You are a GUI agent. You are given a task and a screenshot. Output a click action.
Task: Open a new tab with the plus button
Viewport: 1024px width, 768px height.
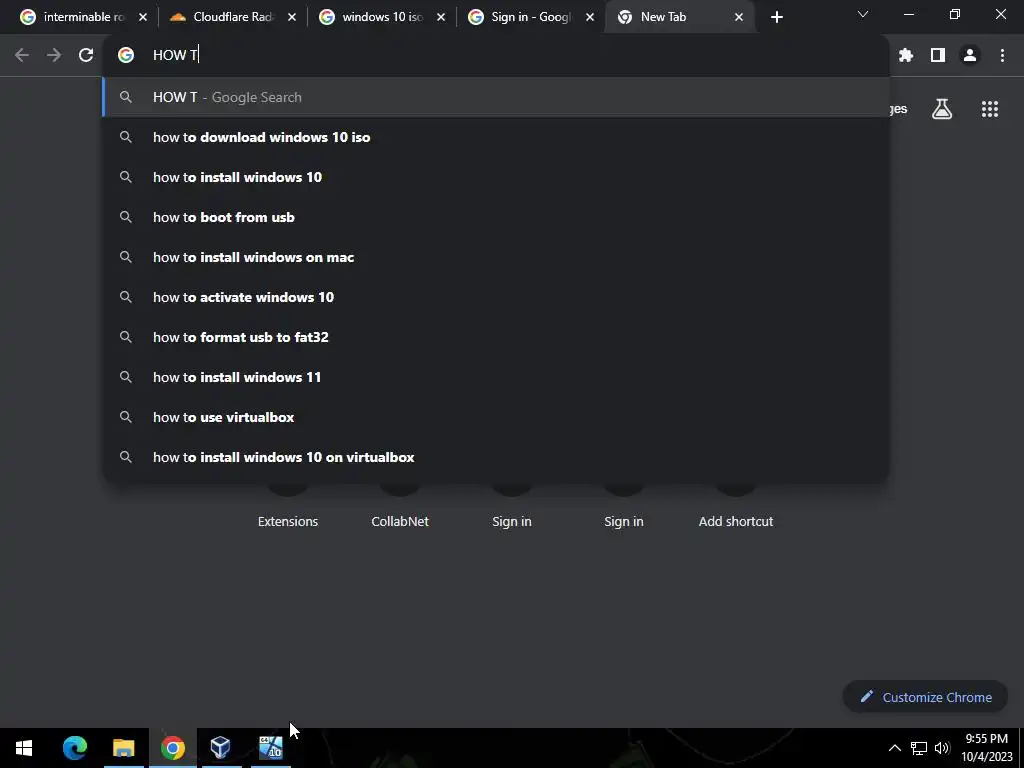776,18
